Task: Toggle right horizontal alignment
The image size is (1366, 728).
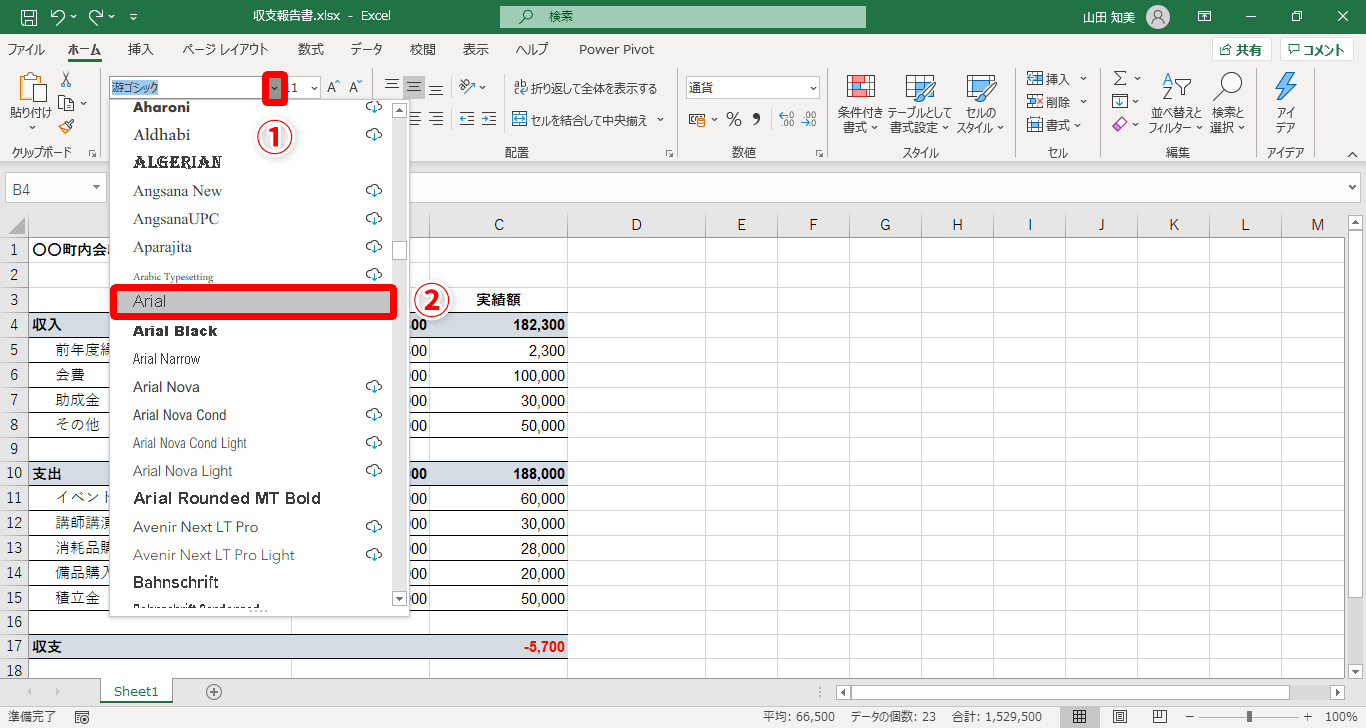Action: tap(436, 119)
